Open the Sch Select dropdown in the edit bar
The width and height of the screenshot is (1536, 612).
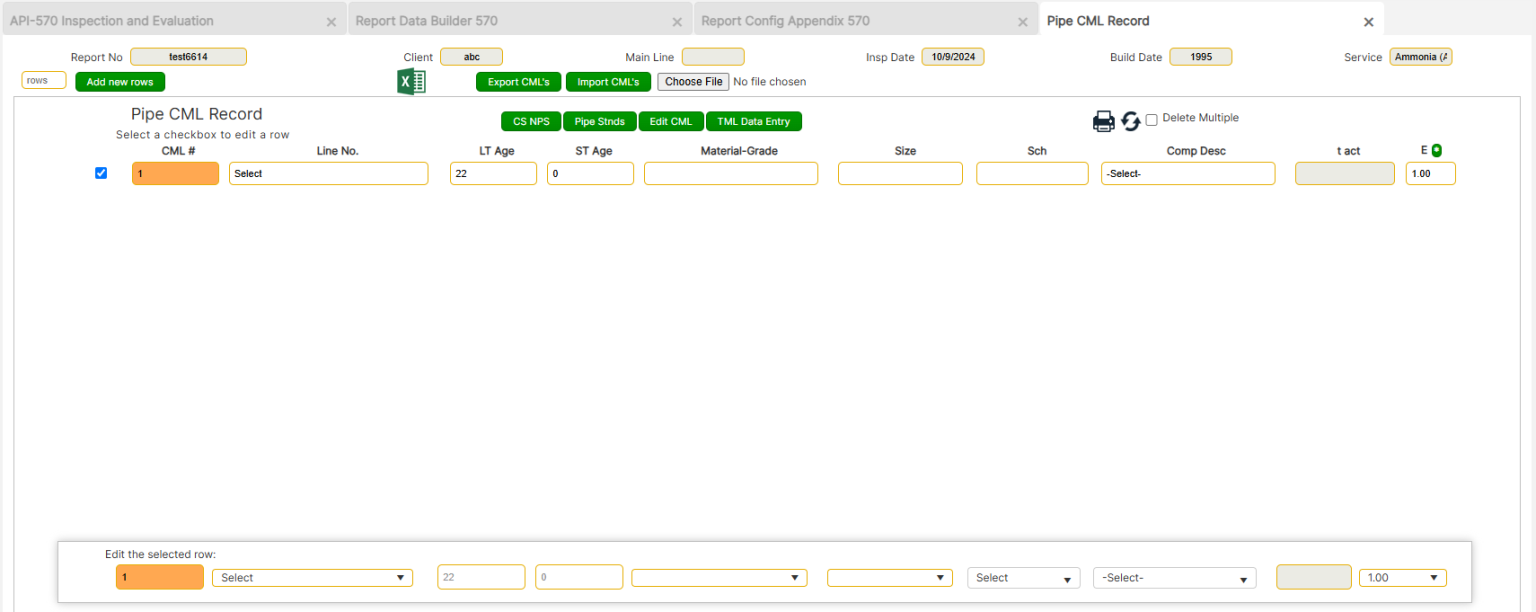(x=1023, y=577)
